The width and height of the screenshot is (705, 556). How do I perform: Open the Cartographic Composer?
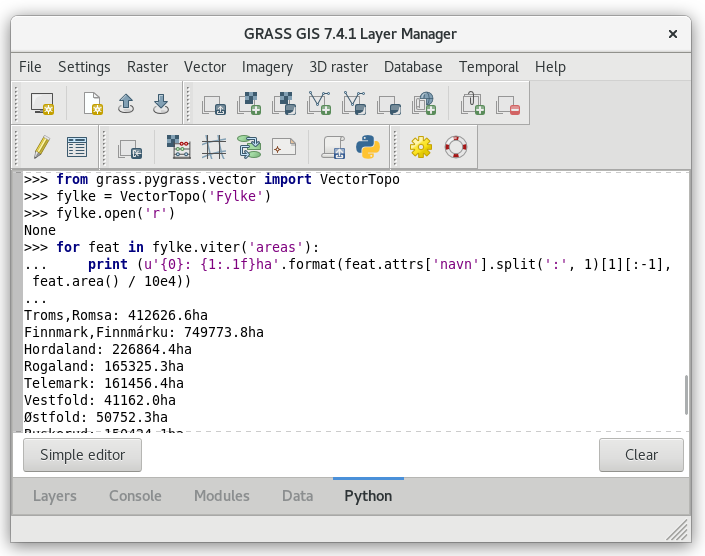click(x=284, y=147)
